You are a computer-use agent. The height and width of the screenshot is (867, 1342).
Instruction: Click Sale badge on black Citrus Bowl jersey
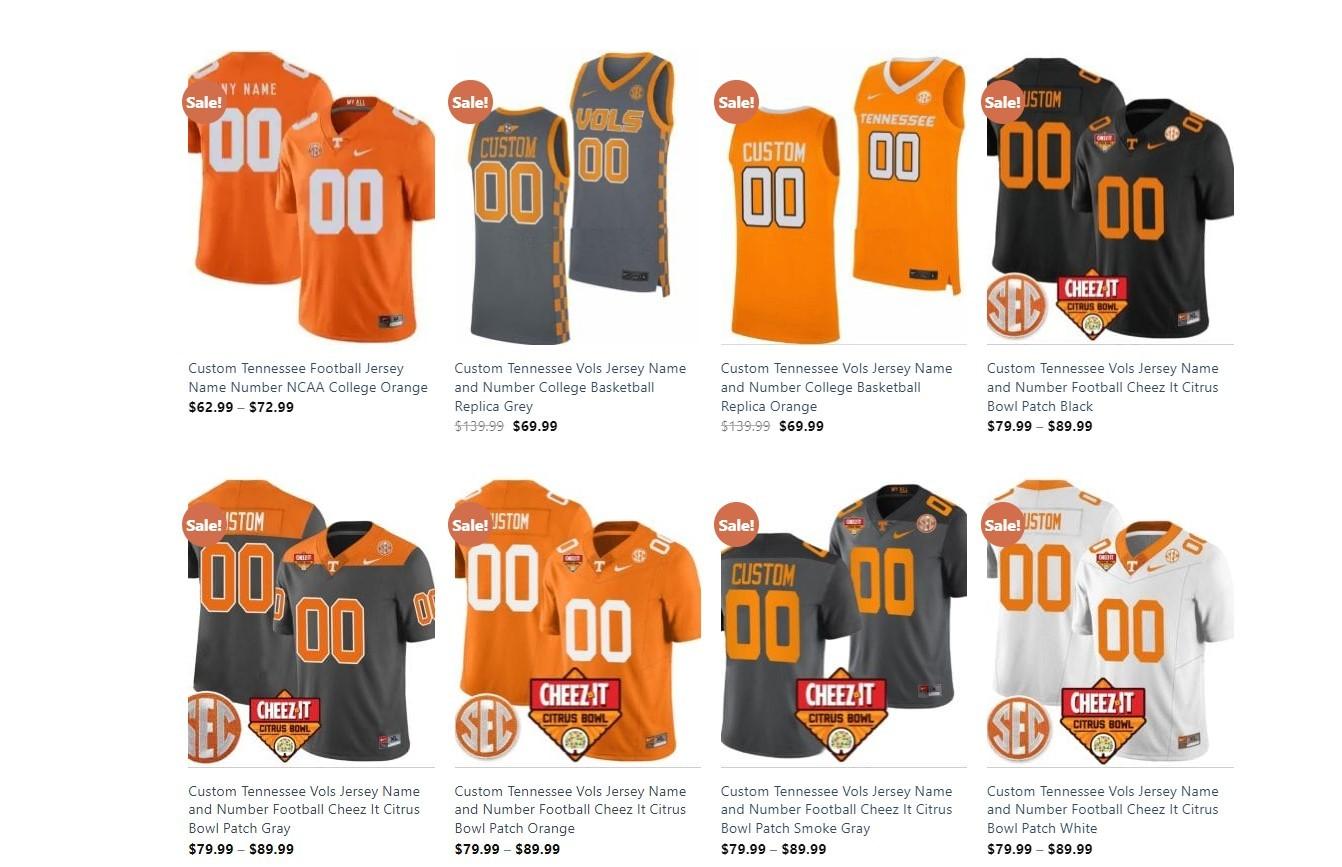point(1002,102)
